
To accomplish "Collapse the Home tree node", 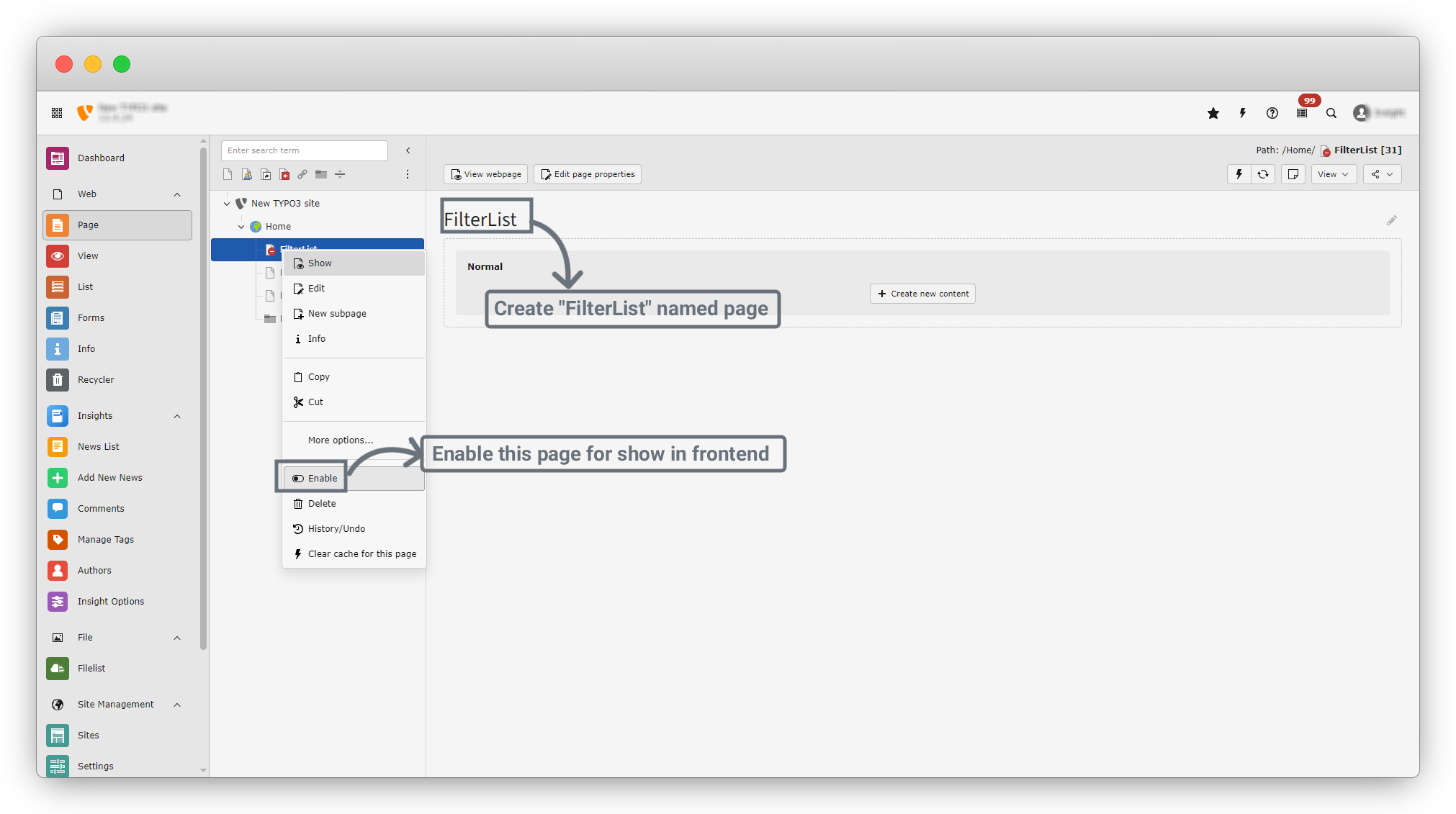I will pyautogui.click(x=241, y=227).
